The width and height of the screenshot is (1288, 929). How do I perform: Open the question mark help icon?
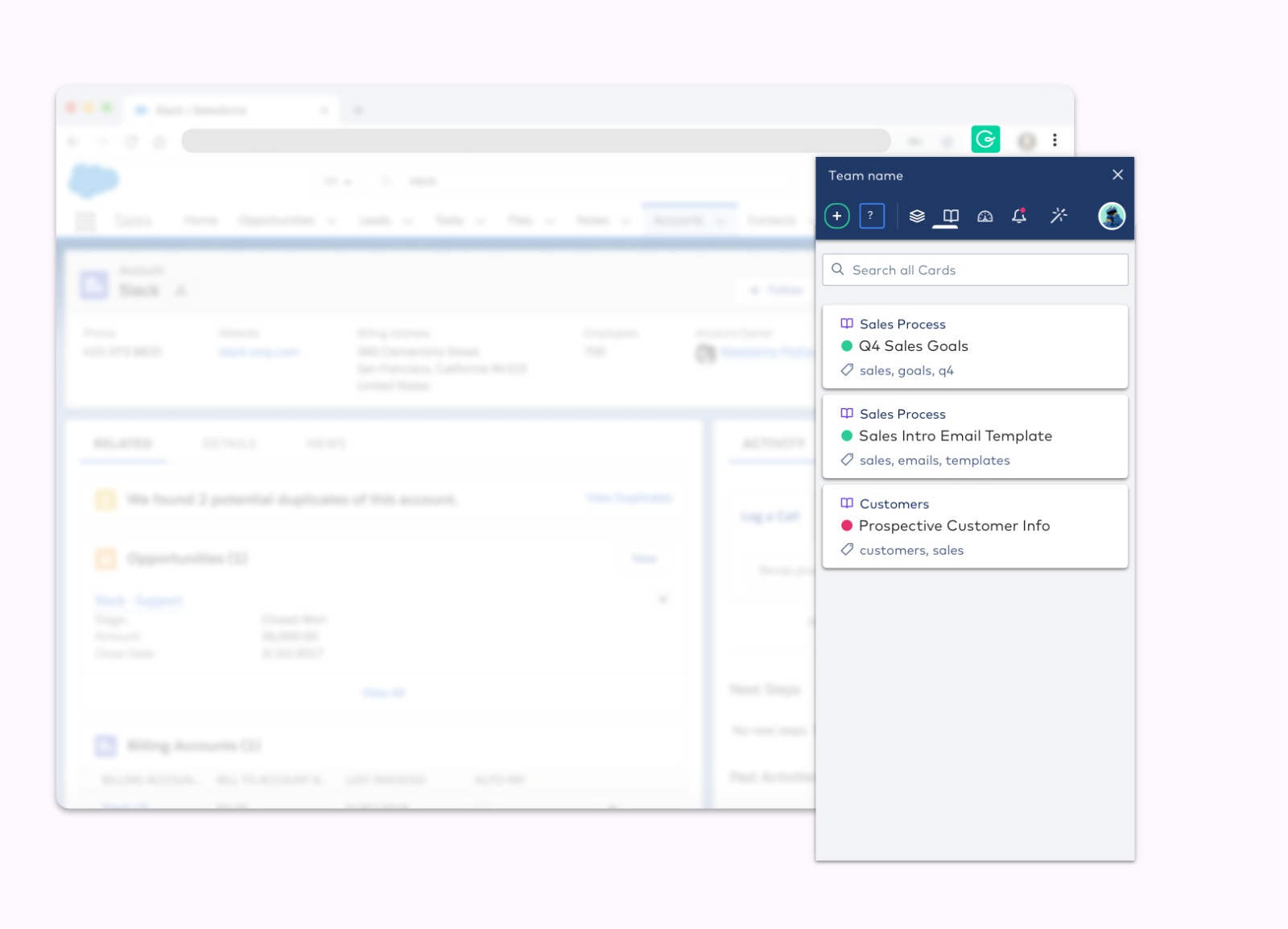872,216
